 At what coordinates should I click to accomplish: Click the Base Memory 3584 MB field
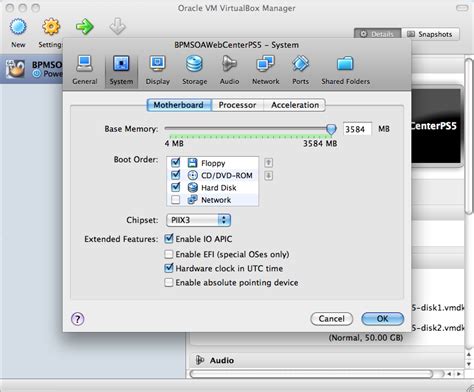[x=357, y=129]
